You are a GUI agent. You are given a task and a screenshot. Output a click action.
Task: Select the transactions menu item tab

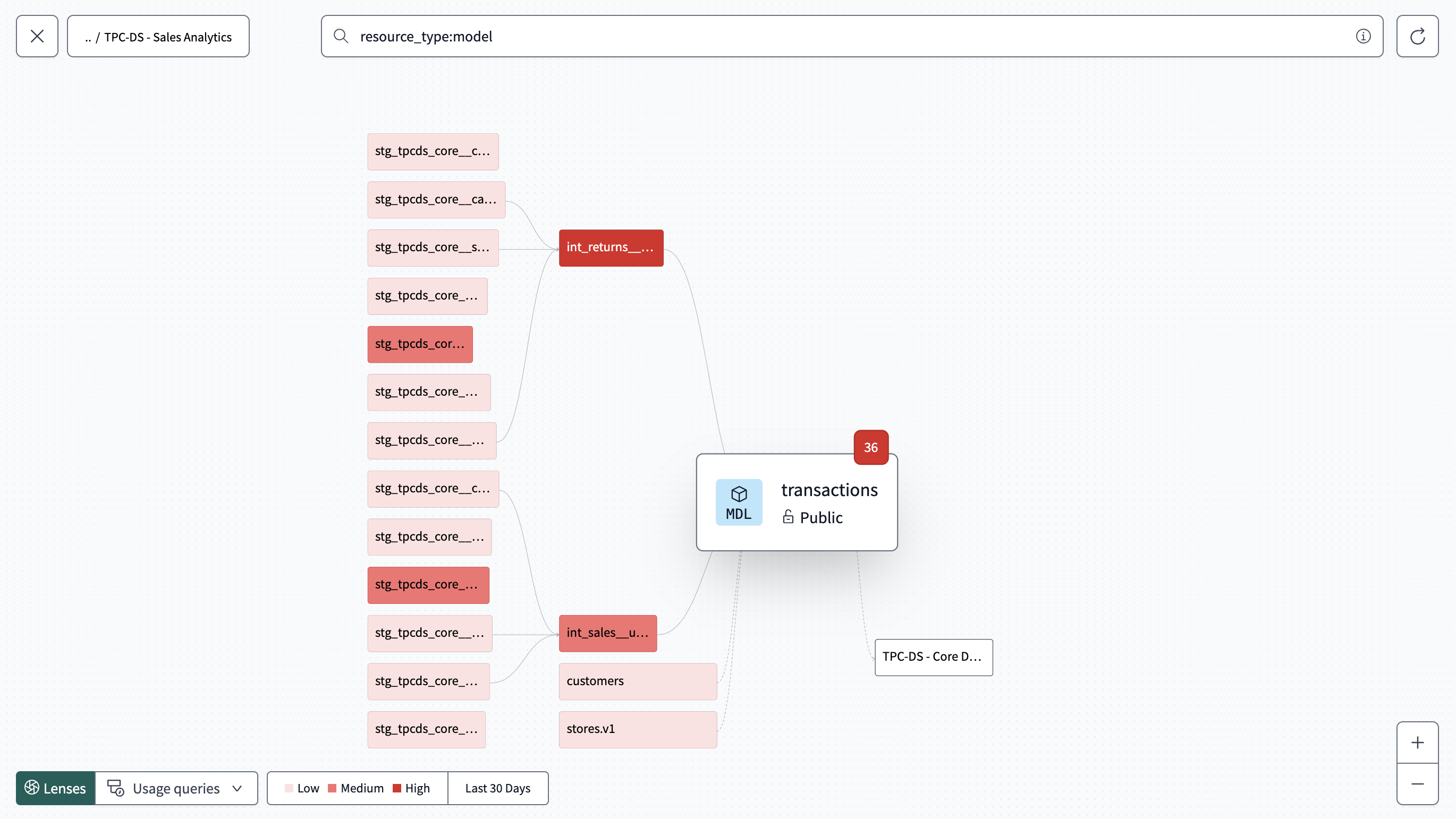[796, 502]
